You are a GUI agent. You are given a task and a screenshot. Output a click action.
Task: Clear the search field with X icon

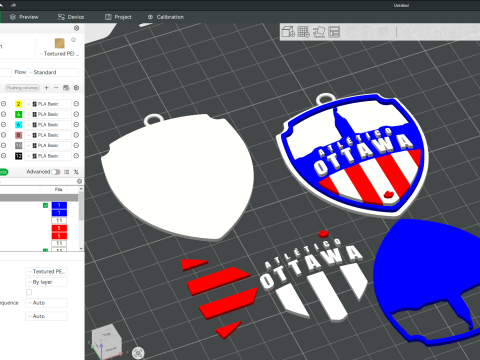(x=79, y=181)
